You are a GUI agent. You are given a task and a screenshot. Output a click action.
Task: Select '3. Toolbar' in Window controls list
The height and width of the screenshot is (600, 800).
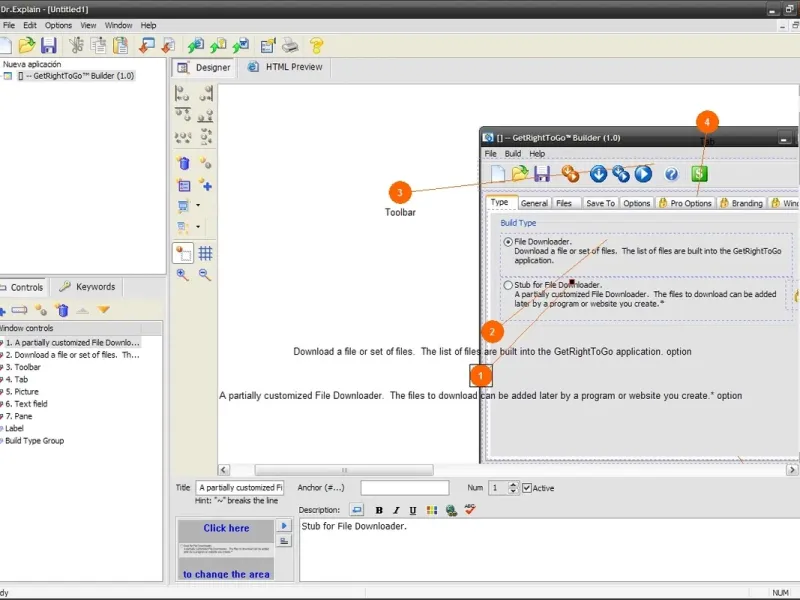[x=23, y=367]
